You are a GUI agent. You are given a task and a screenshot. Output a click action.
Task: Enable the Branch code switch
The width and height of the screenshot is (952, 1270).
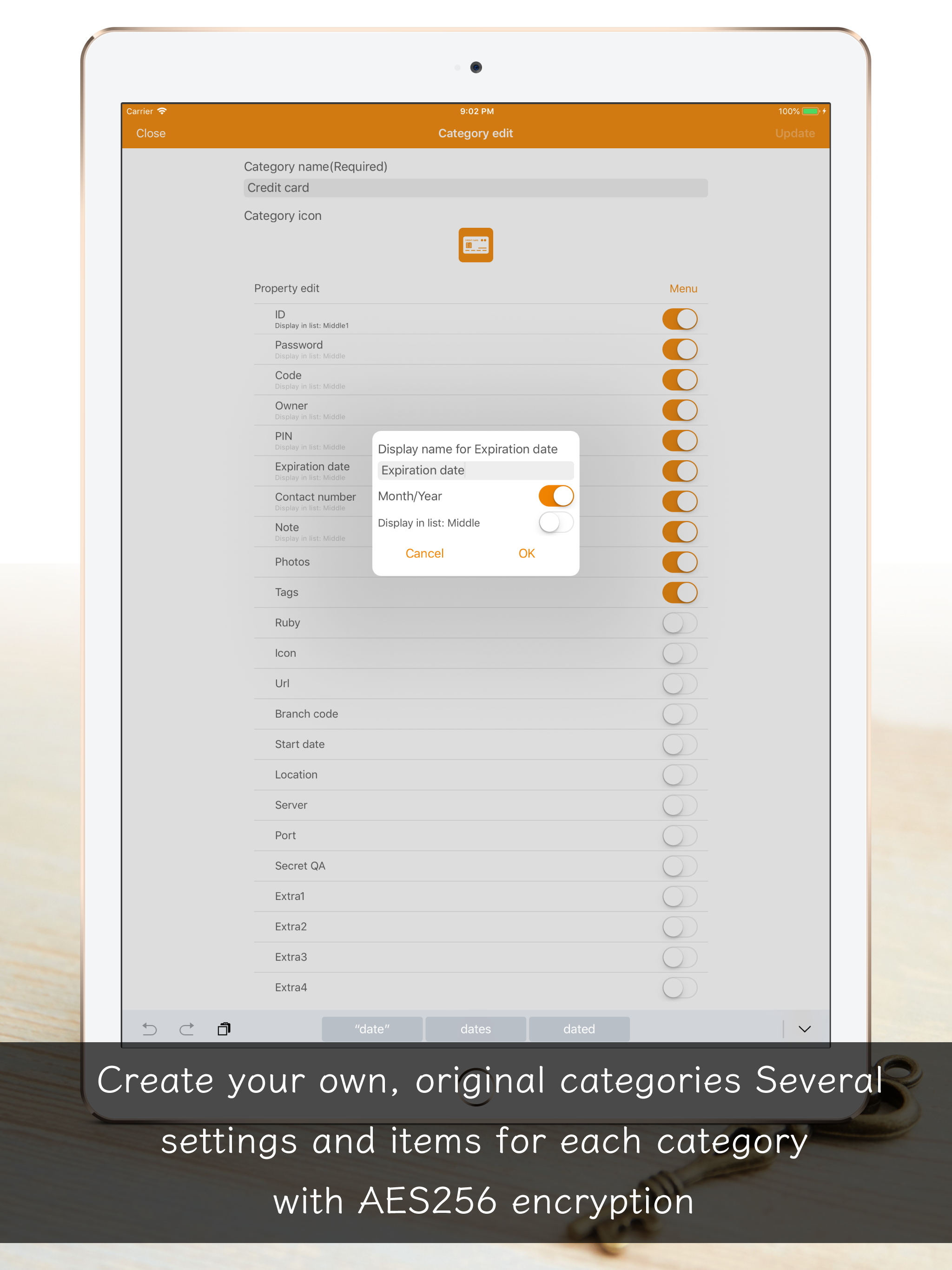(680, 714)
